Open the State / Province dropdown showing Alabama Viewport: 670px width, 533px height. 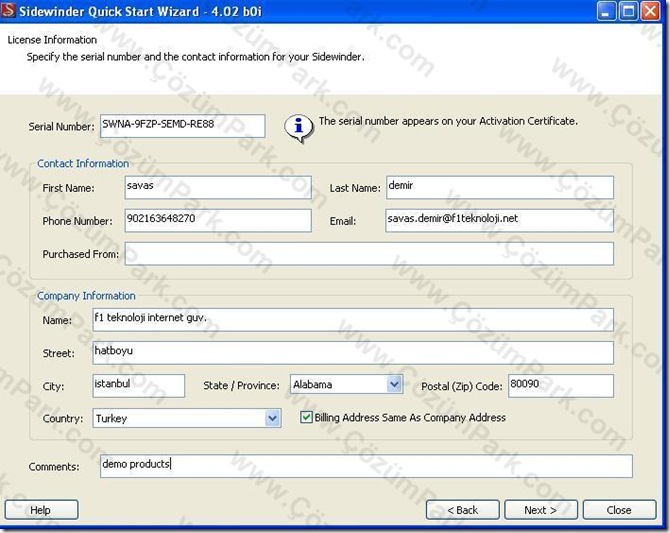coord(347,384)
